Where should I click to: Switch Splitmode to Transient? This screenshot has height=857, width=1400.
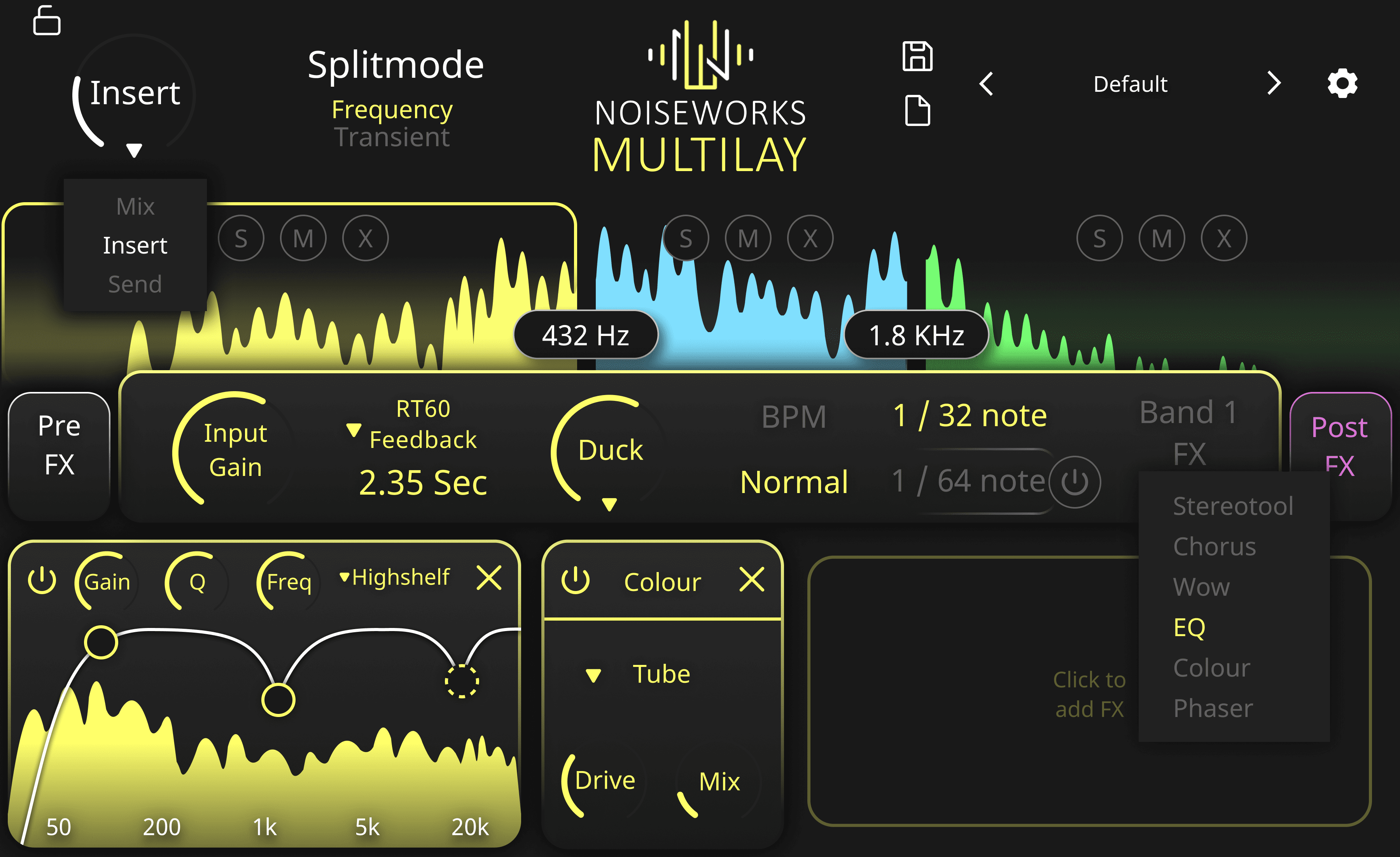click(392, 137)
